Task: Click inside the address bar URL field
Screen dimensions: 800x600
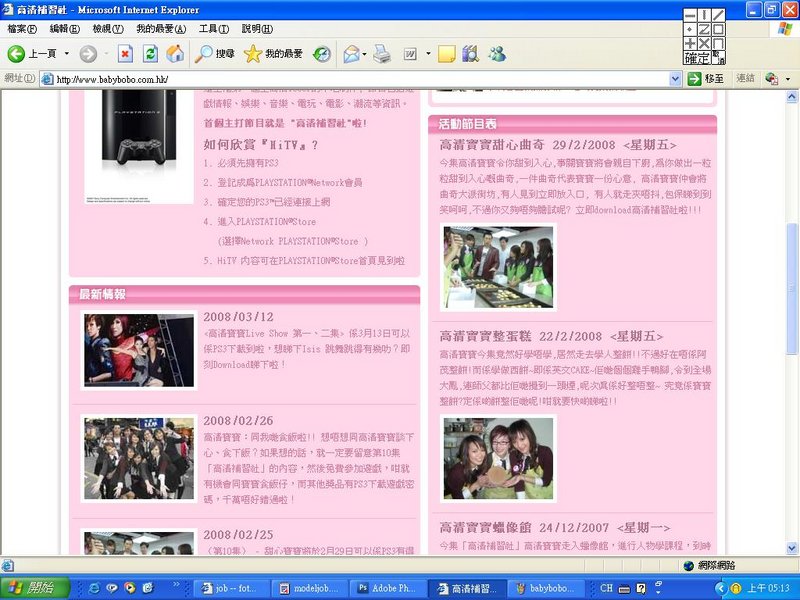Action: [x=350, y=78]
